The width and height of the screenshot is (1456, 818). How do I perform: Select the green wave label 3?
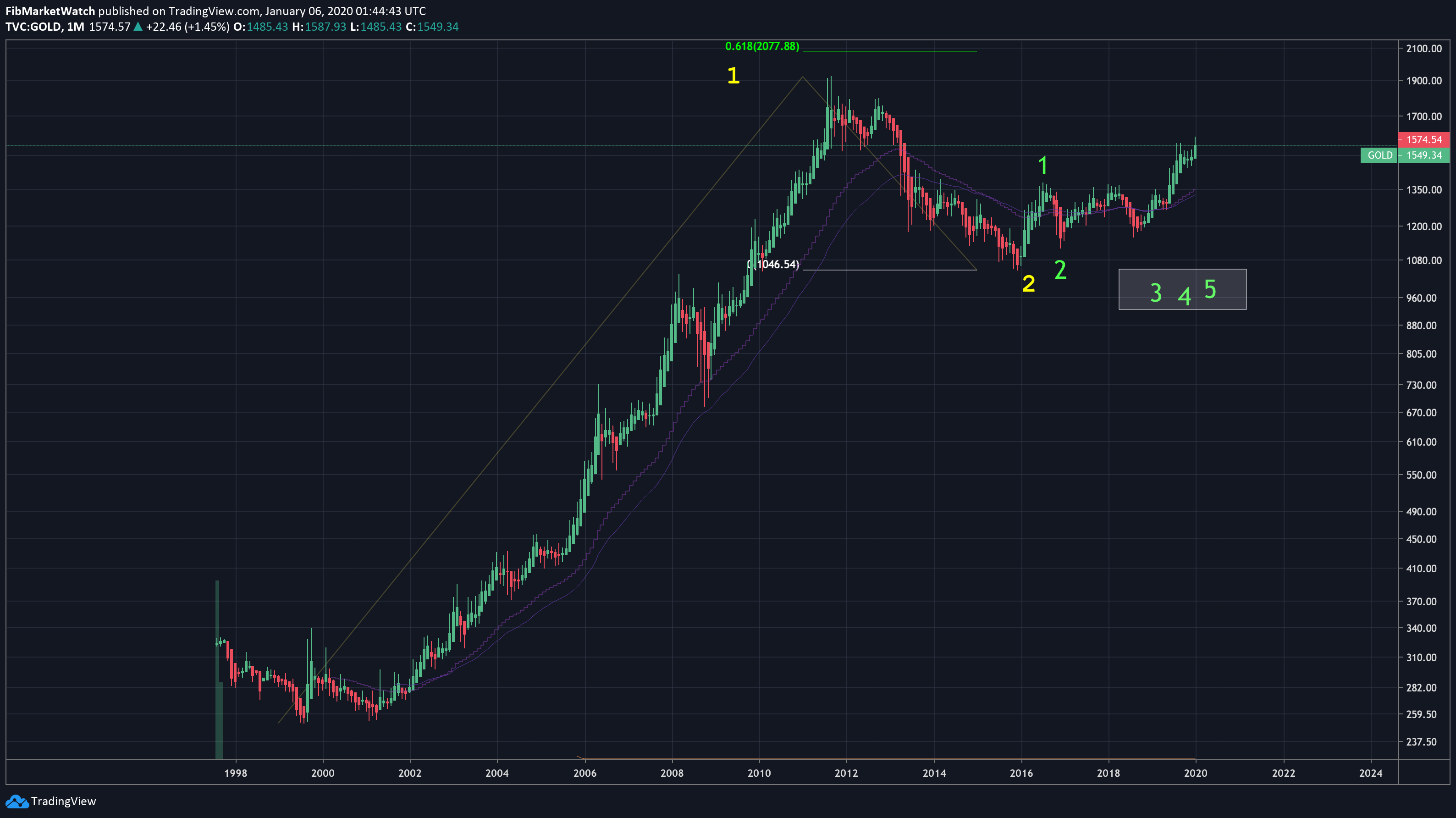pyautogui.click(x=1156, y=293)
